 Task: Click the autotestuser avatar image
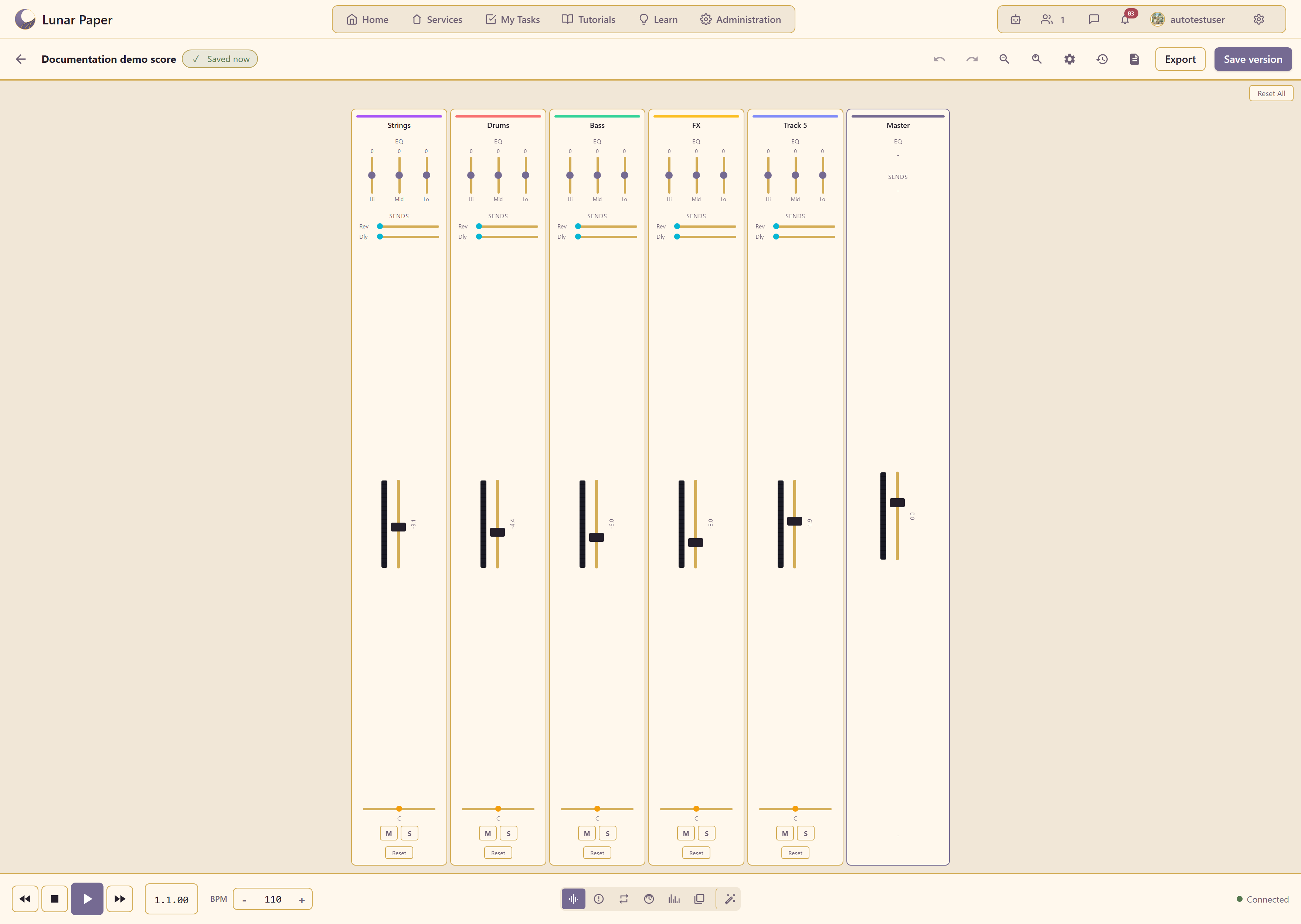[1157, 19]
